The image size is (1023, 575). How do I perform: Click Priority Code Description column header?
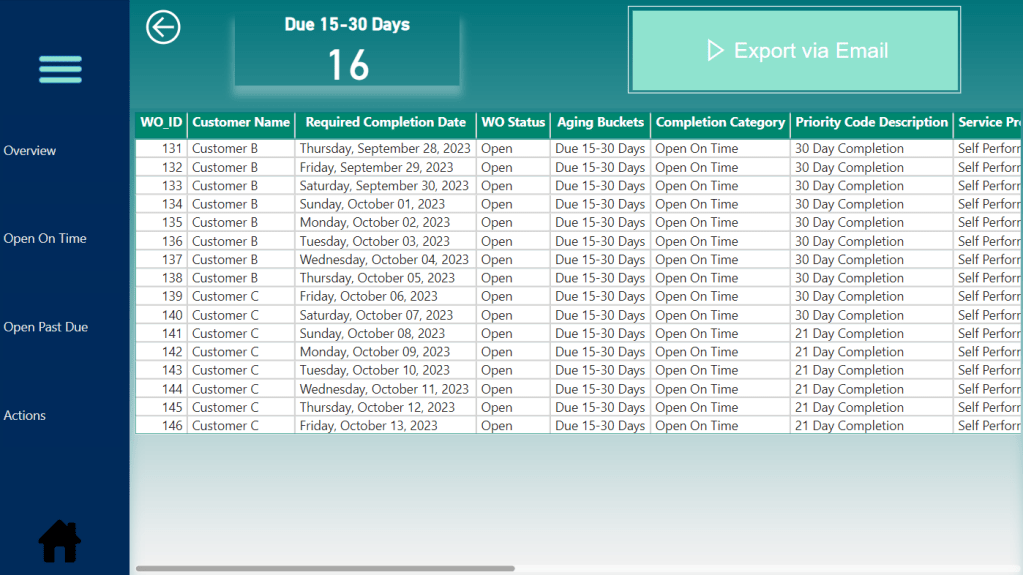click(871, 123)
